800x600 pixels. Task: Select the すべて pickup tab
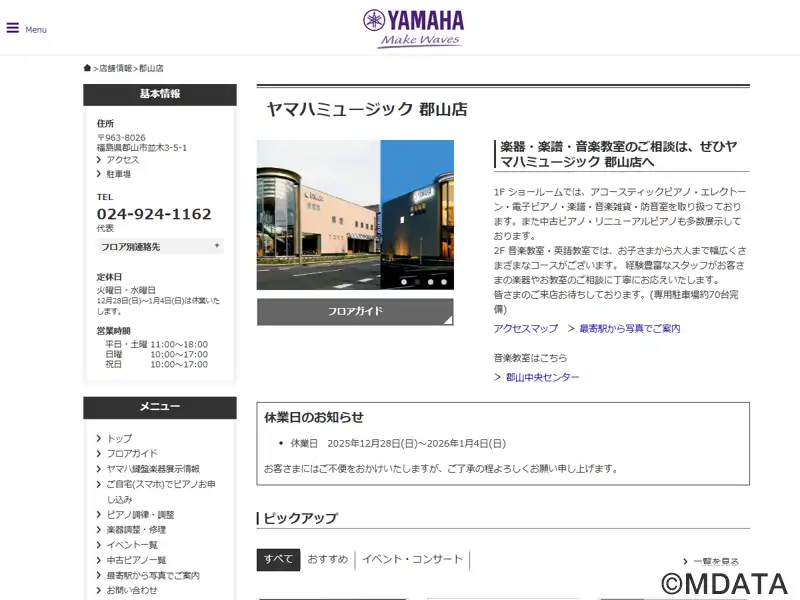pos(278,559)
